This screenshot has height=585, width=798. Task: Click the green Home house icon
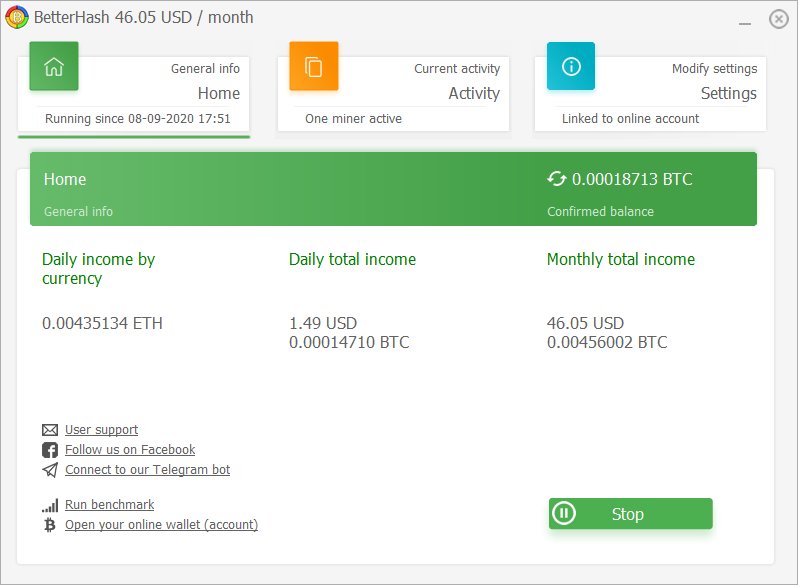(54, 66)
